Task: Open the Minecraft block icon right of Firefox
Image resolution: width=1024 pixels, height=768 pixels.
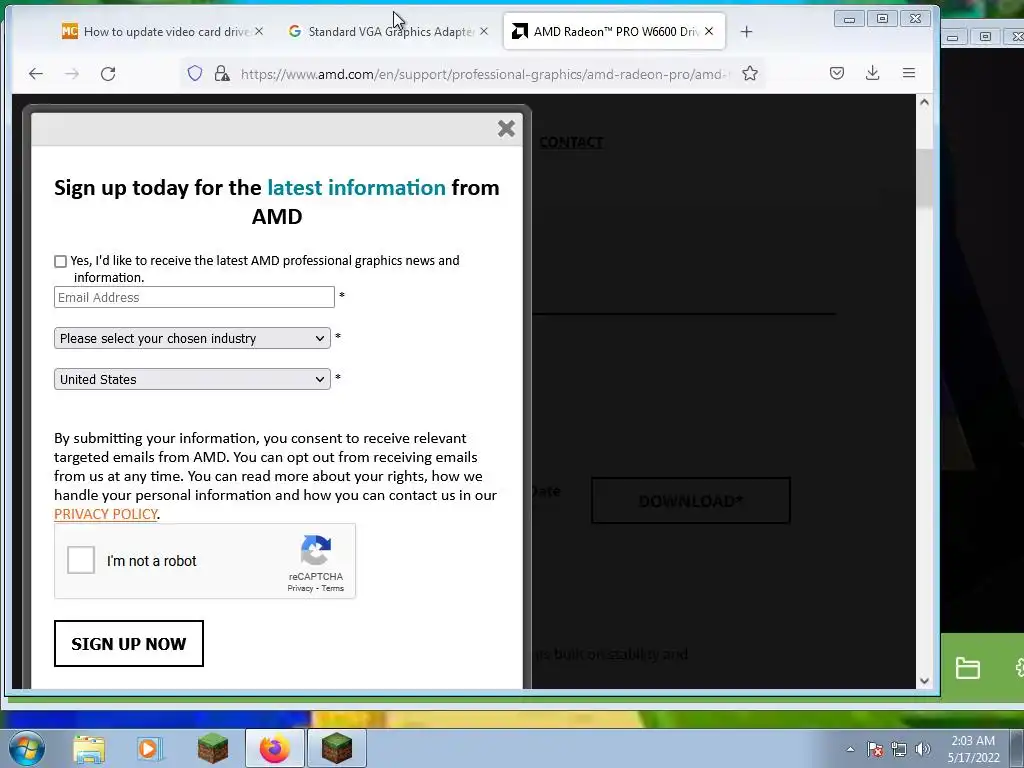Action: click(337, 748)
